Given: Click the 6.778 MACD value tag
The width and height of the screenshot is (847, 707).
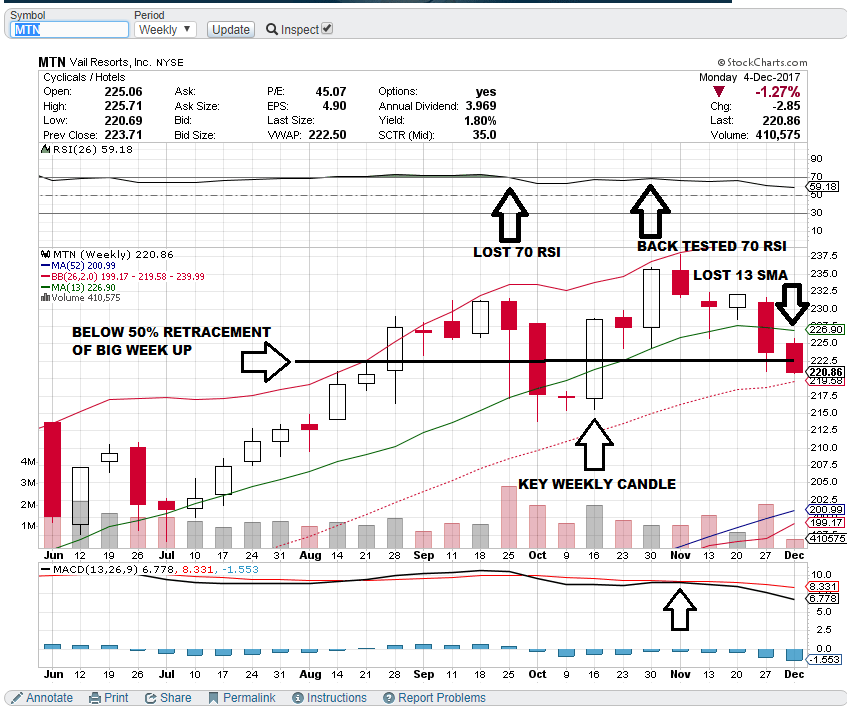Looking at the screenshot, I should (x=823, y=598).
